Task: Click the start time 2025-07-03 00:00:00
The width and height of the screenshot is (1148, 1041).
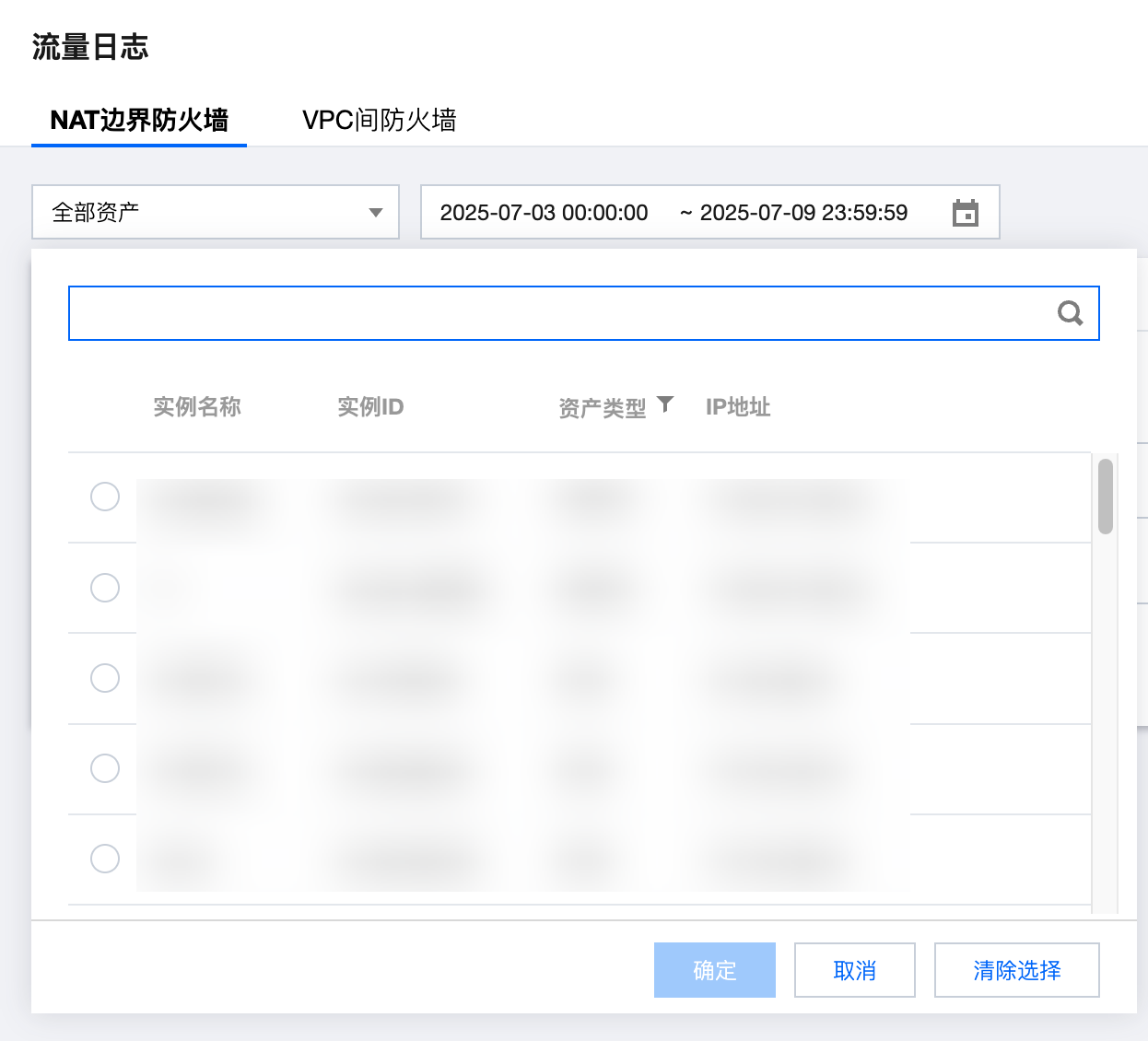Action: click(x=544, y=213)
